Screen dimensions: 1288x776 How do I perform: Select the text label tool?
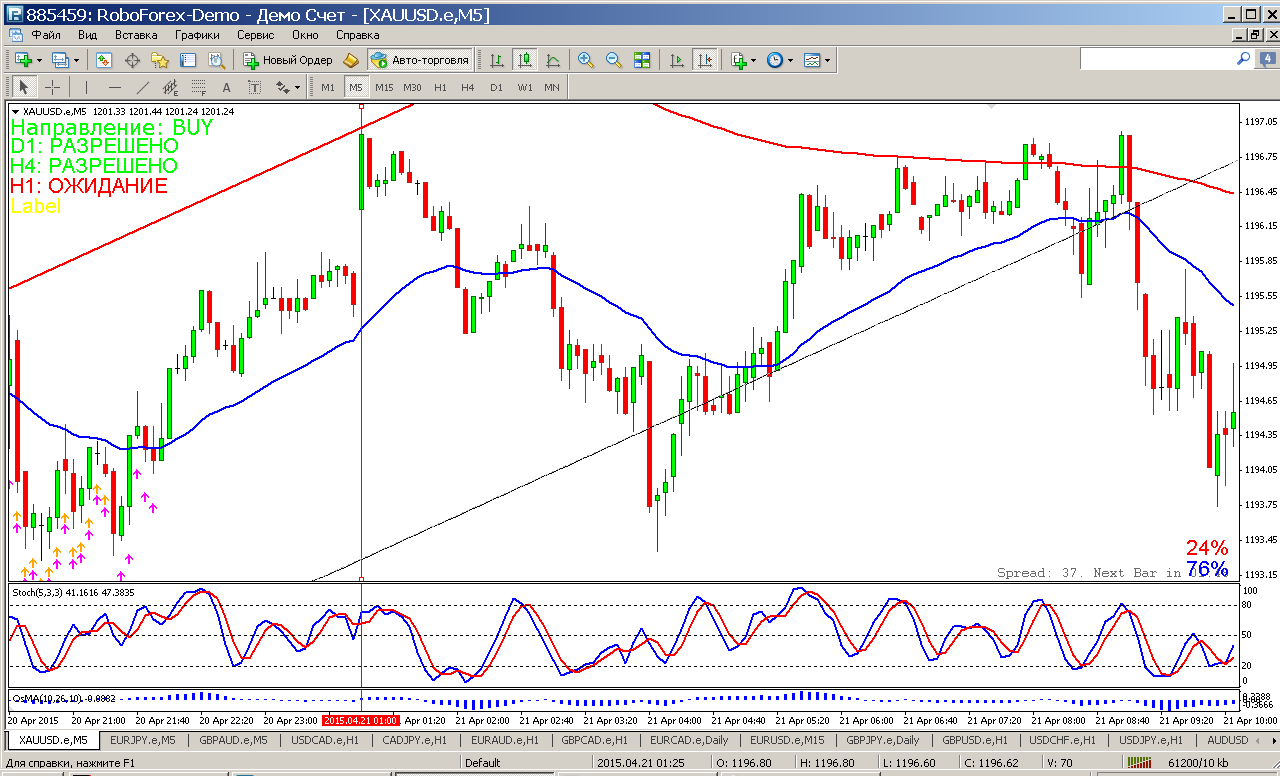point(255,87)
